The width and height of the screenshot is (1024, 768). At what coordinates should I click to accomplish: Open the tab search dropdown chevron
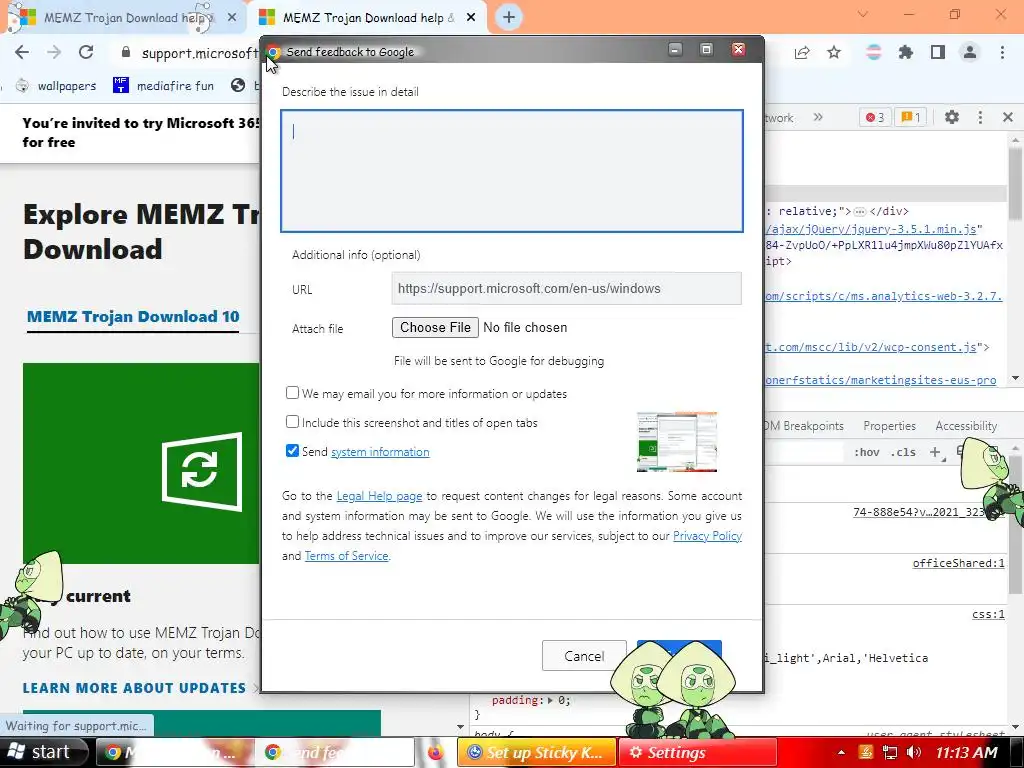863,14
